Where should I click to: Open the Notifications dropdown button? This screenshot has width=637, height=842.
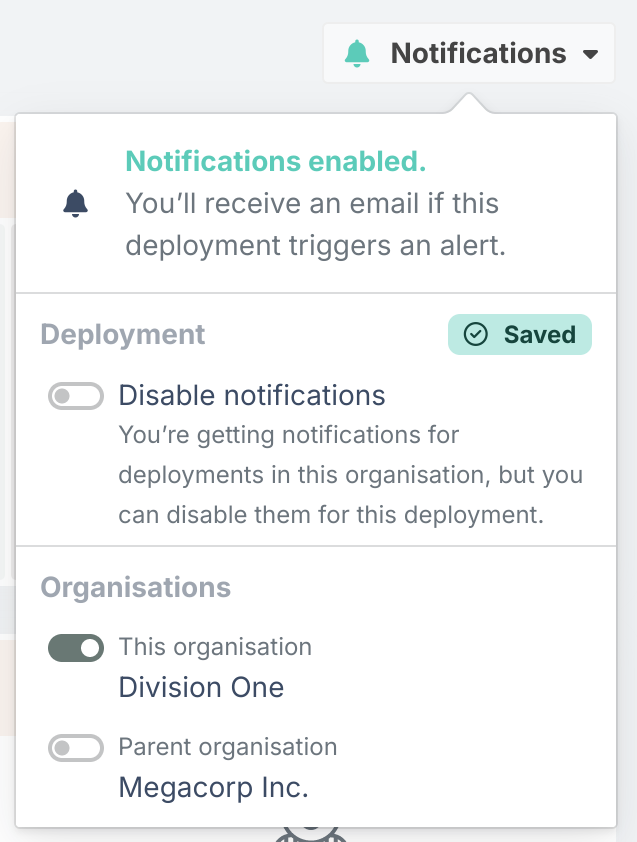[x=469, y=53]
